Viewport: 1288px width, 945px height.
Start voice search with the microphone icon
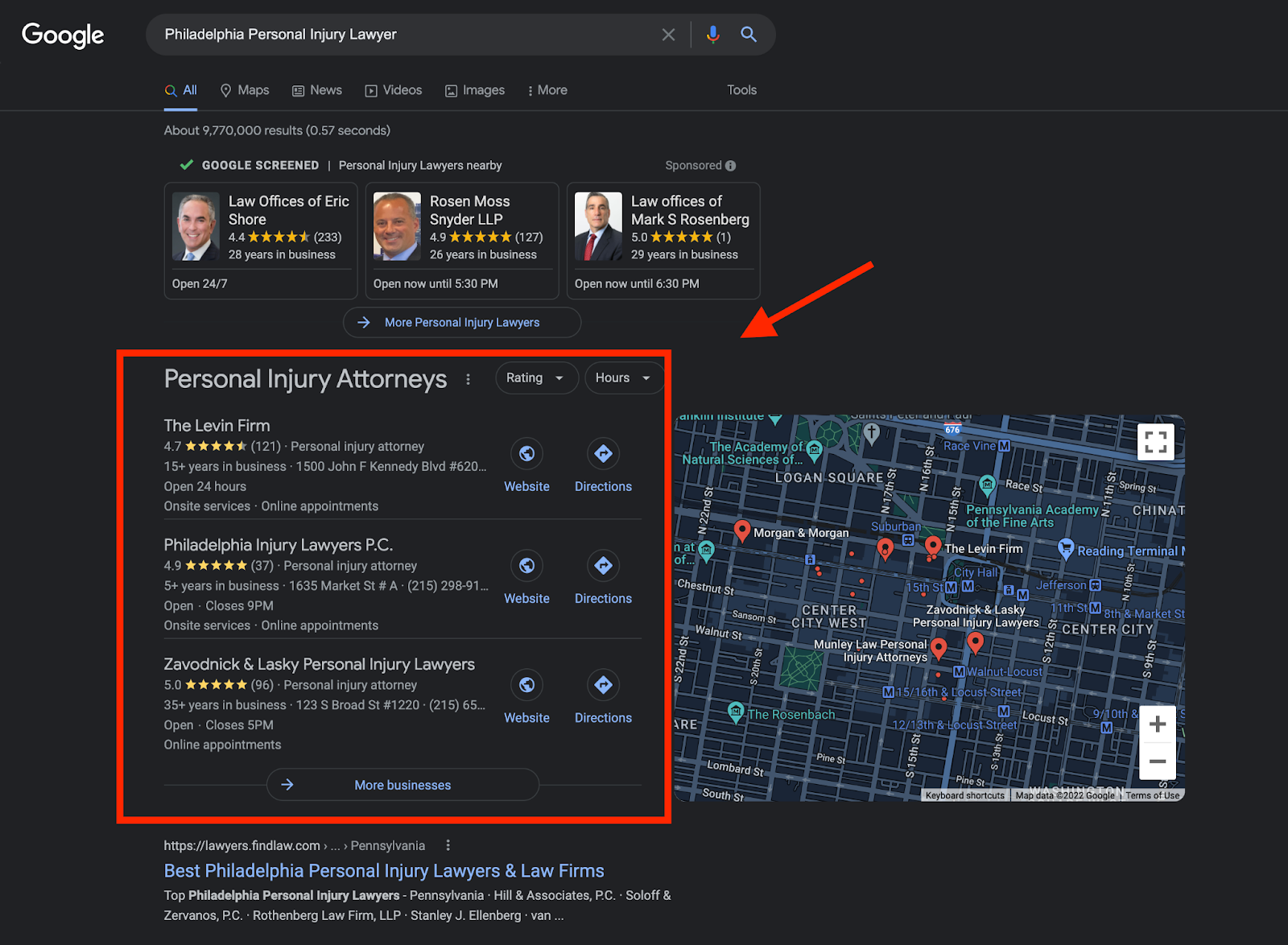pos(712,35)
